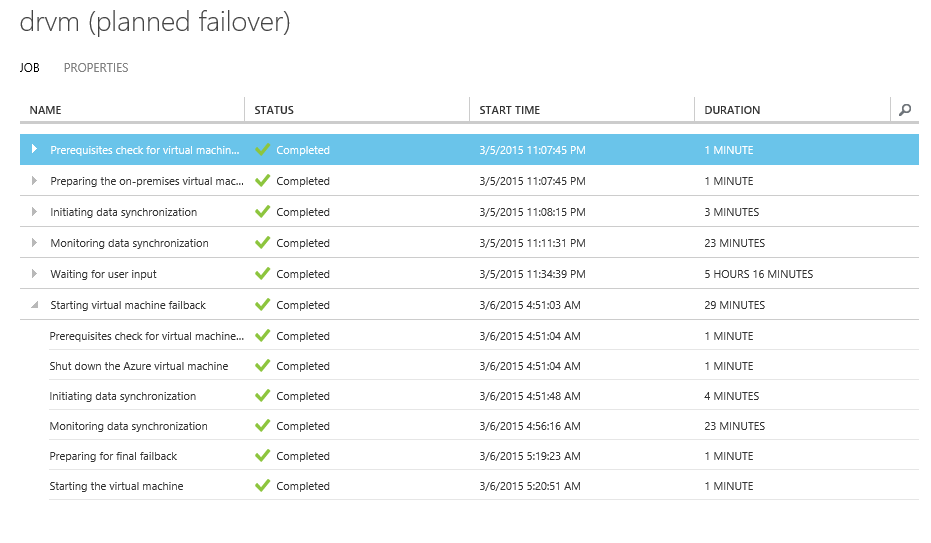Expand the top-level Initiating data synchronization row
The width and height of the screenshot is (931, 543).
pos(34,212)
